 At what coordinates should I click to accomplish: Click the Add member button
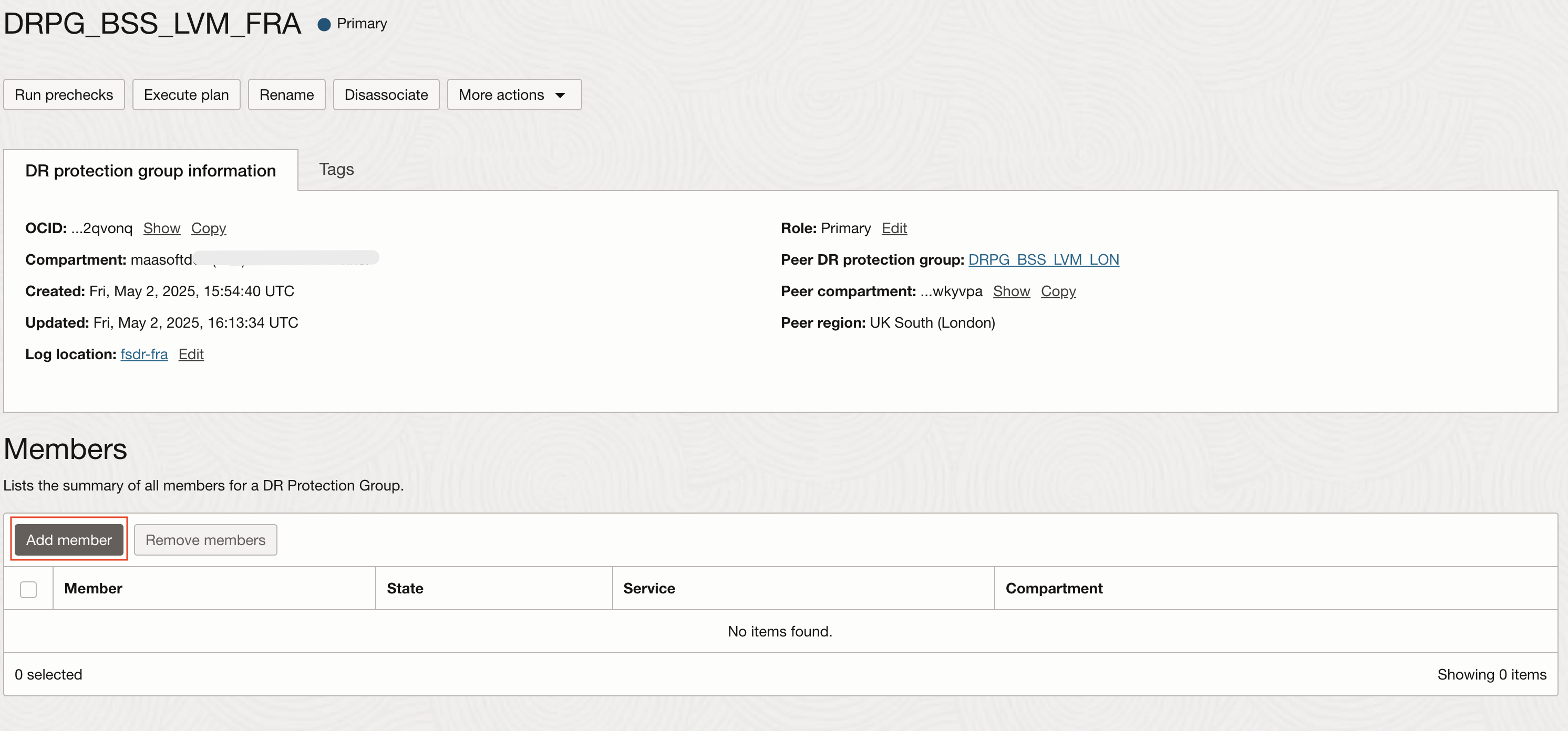pyautogui.click(x=69, y=539)
